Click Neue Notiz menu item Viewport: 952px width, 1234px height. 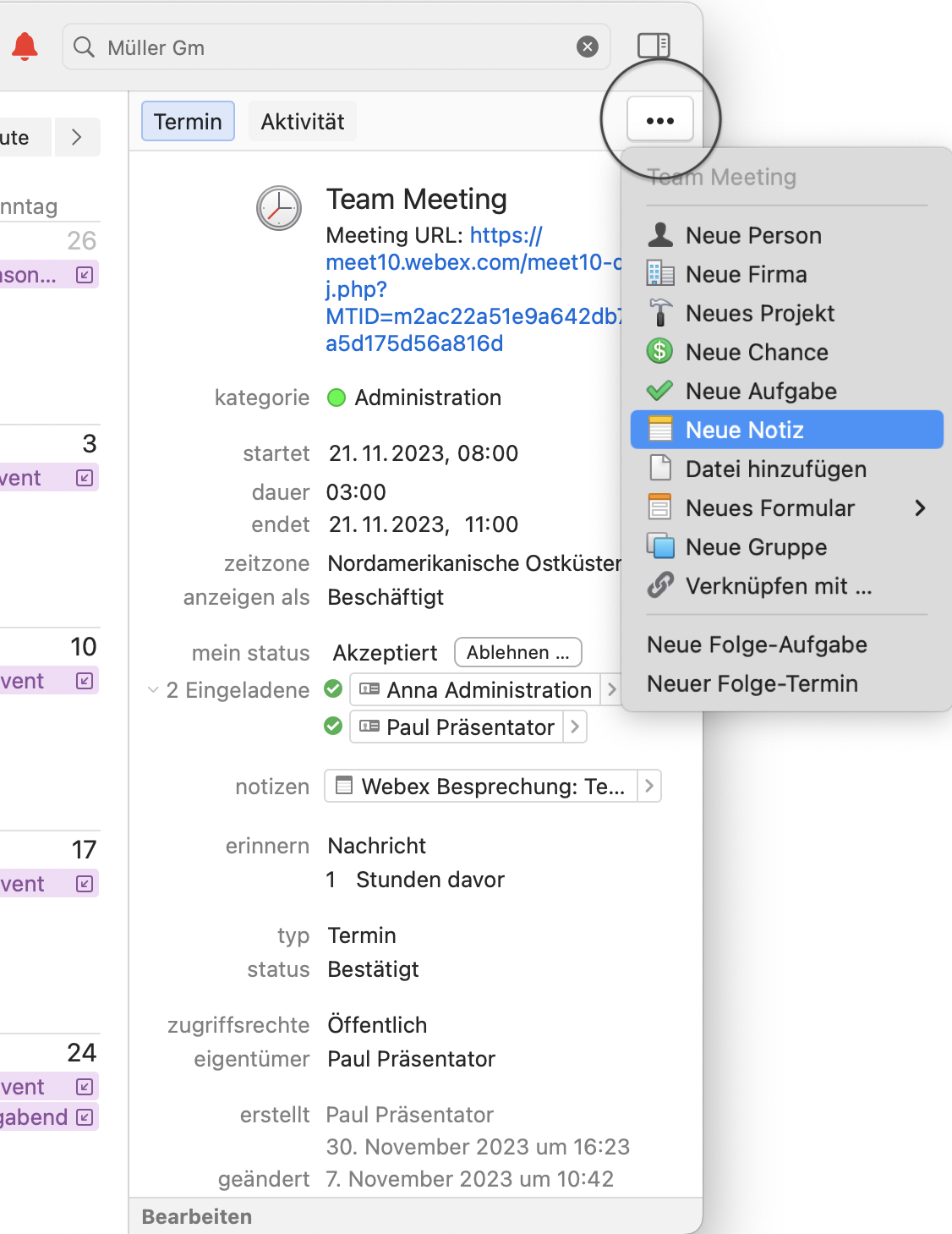(744, 430)
